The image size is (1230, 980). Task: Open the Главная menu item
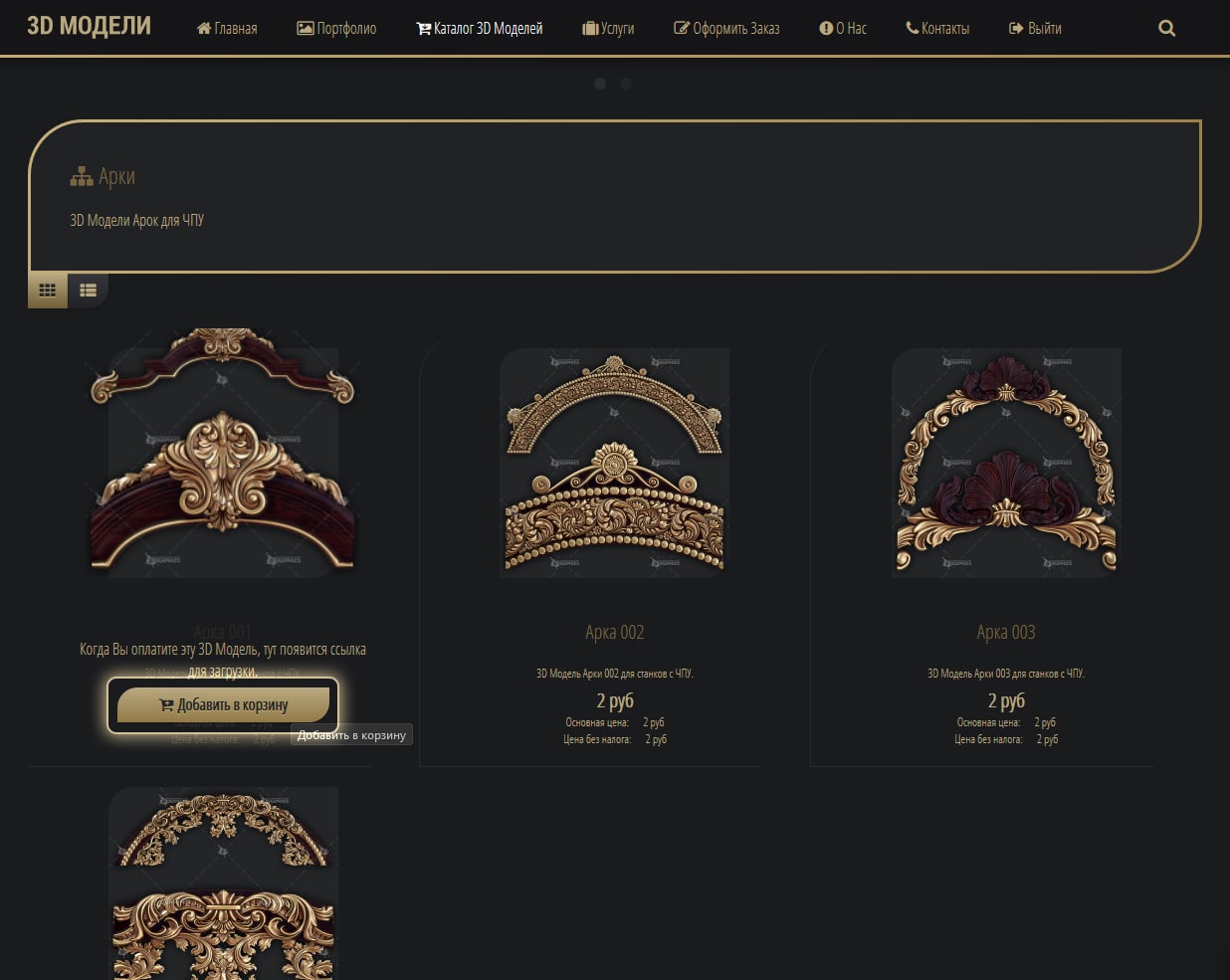227,29
